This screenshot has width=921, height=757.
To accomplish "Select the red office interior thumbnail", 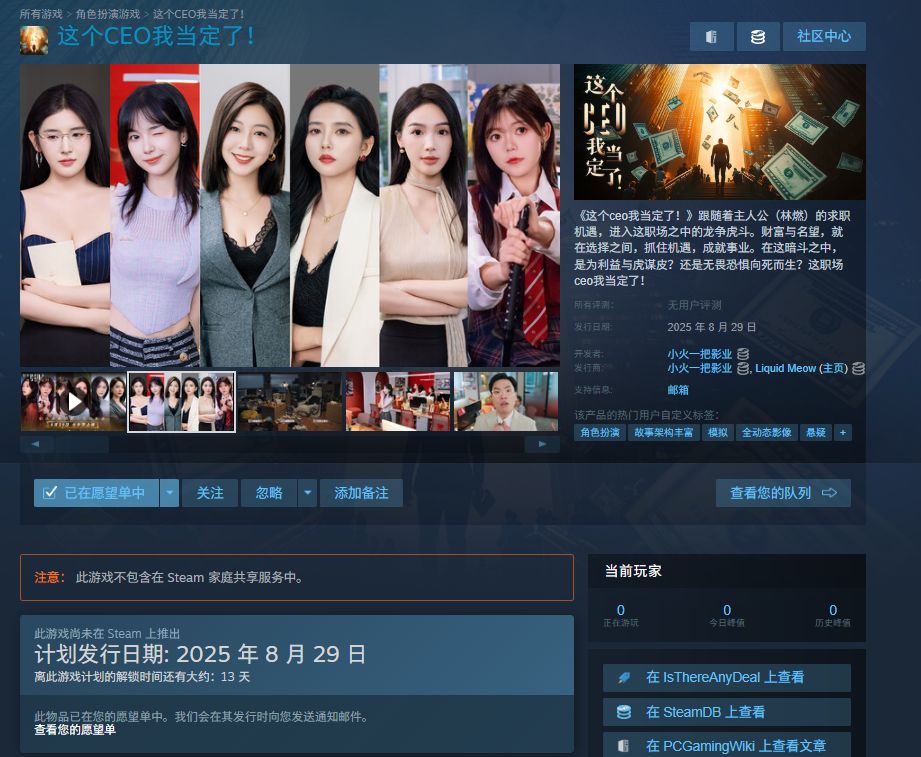I will (x=398, y=402).
